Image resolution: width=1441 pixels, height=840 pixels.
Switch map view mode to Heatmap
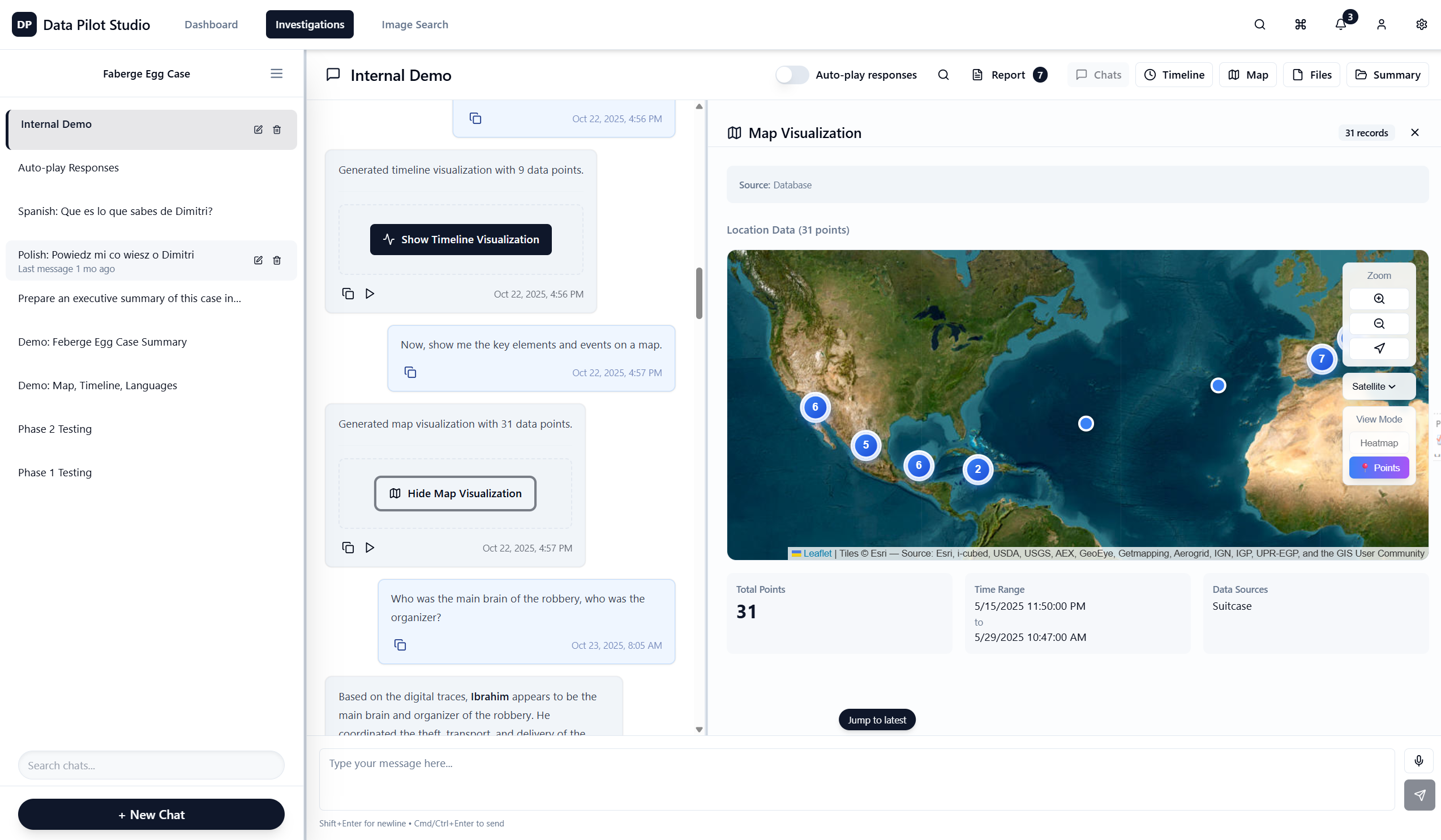pos(1379,443)
